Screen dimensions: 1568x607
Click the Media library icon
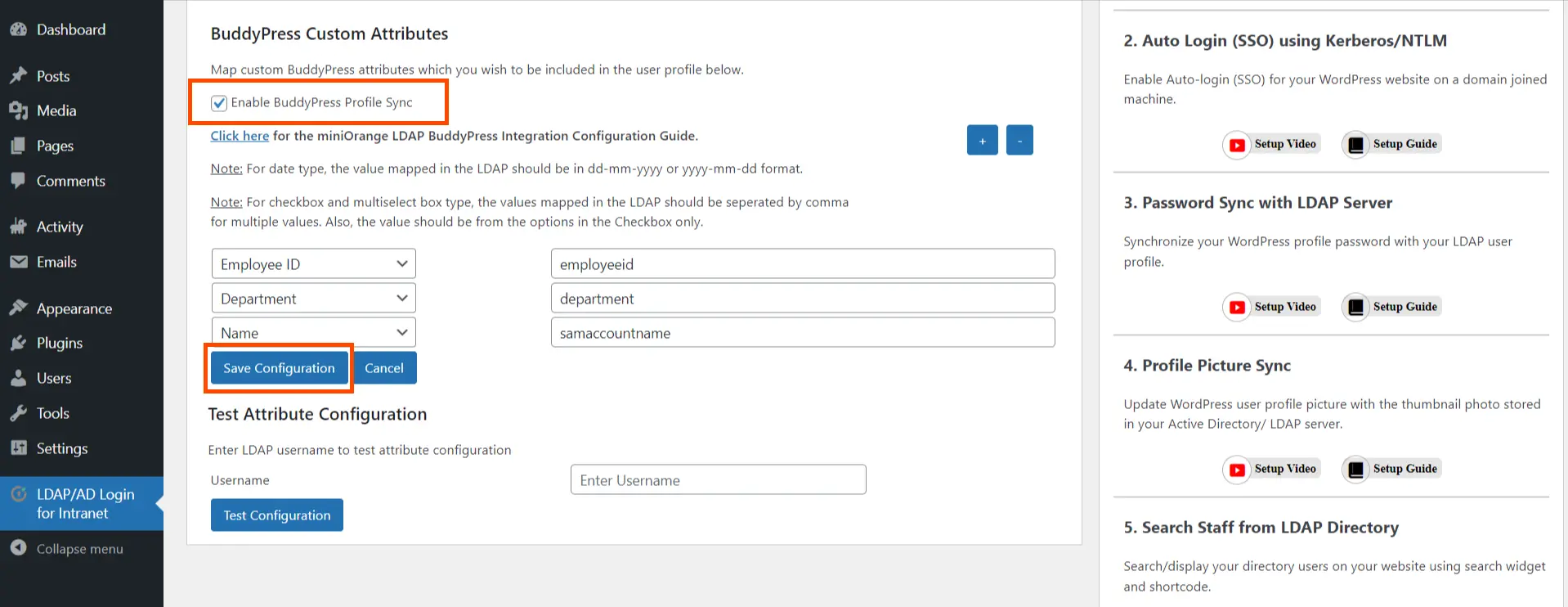coord(18,110)
